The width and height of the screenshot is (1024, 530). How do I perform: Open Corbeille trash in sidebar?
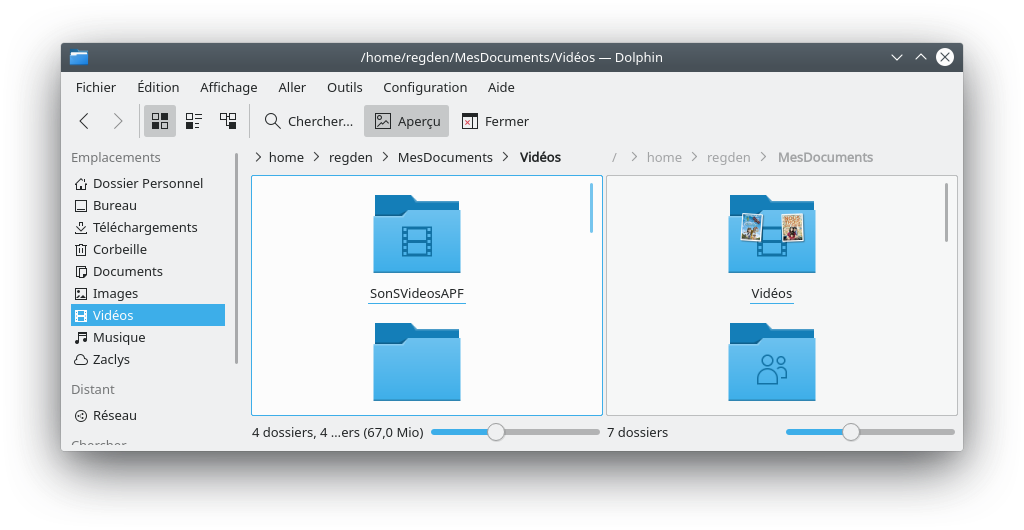click(x=119, y=249)
